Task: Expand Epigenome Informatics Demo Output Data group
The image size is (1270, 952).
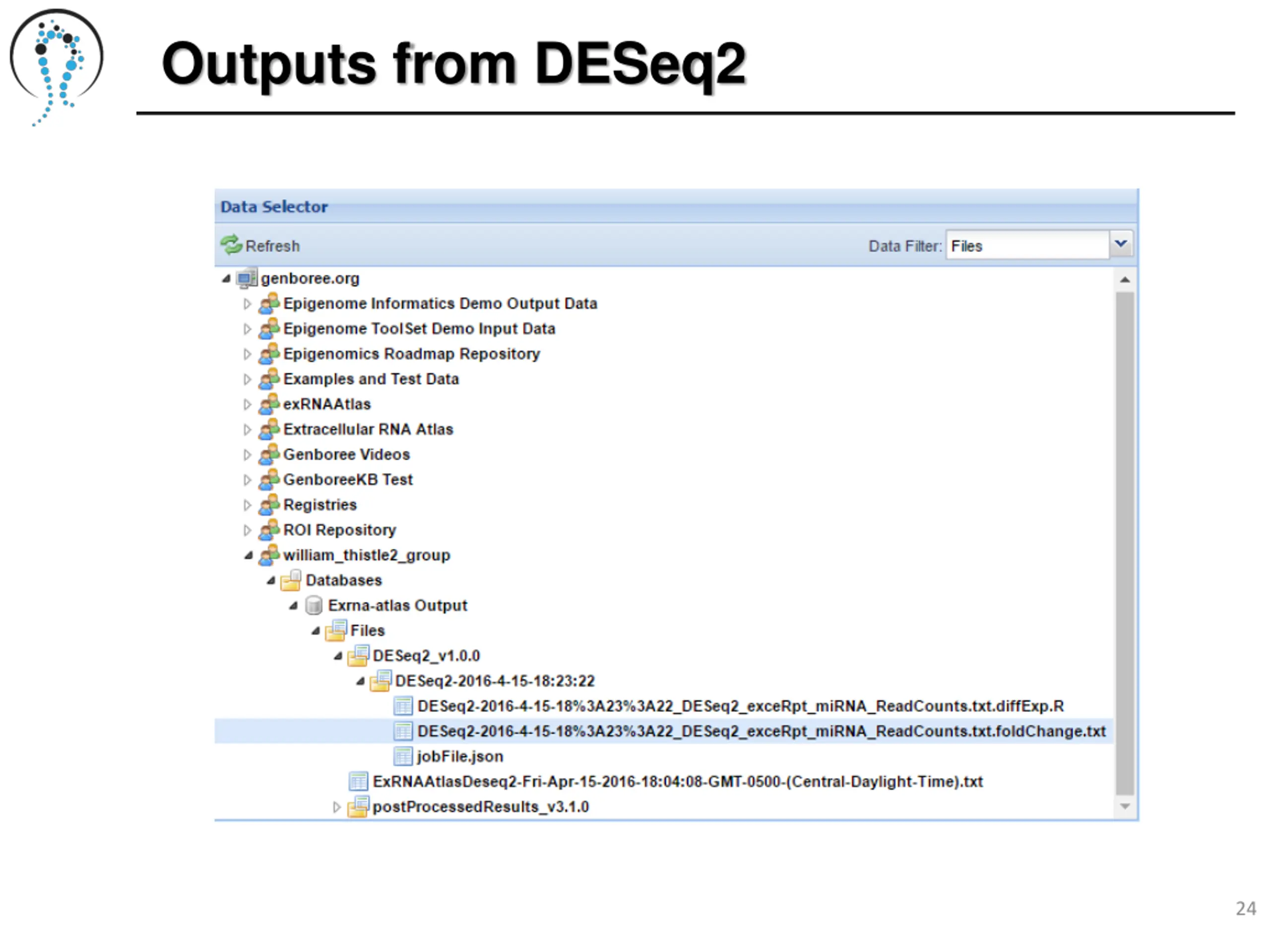Action: [247, 303]
